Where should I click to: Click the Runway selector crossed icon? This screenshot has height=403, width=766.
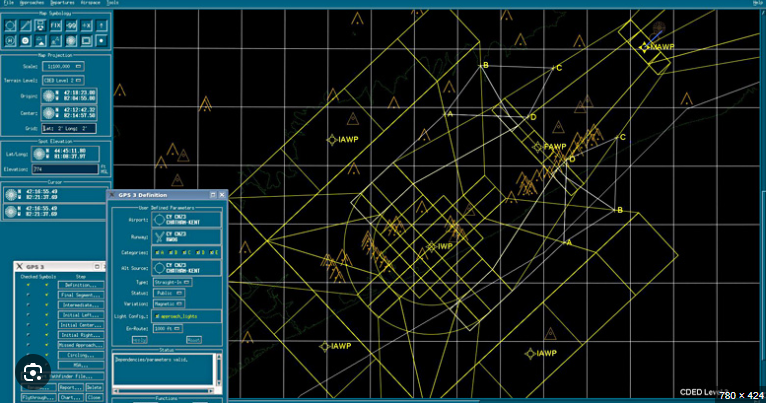159,237
